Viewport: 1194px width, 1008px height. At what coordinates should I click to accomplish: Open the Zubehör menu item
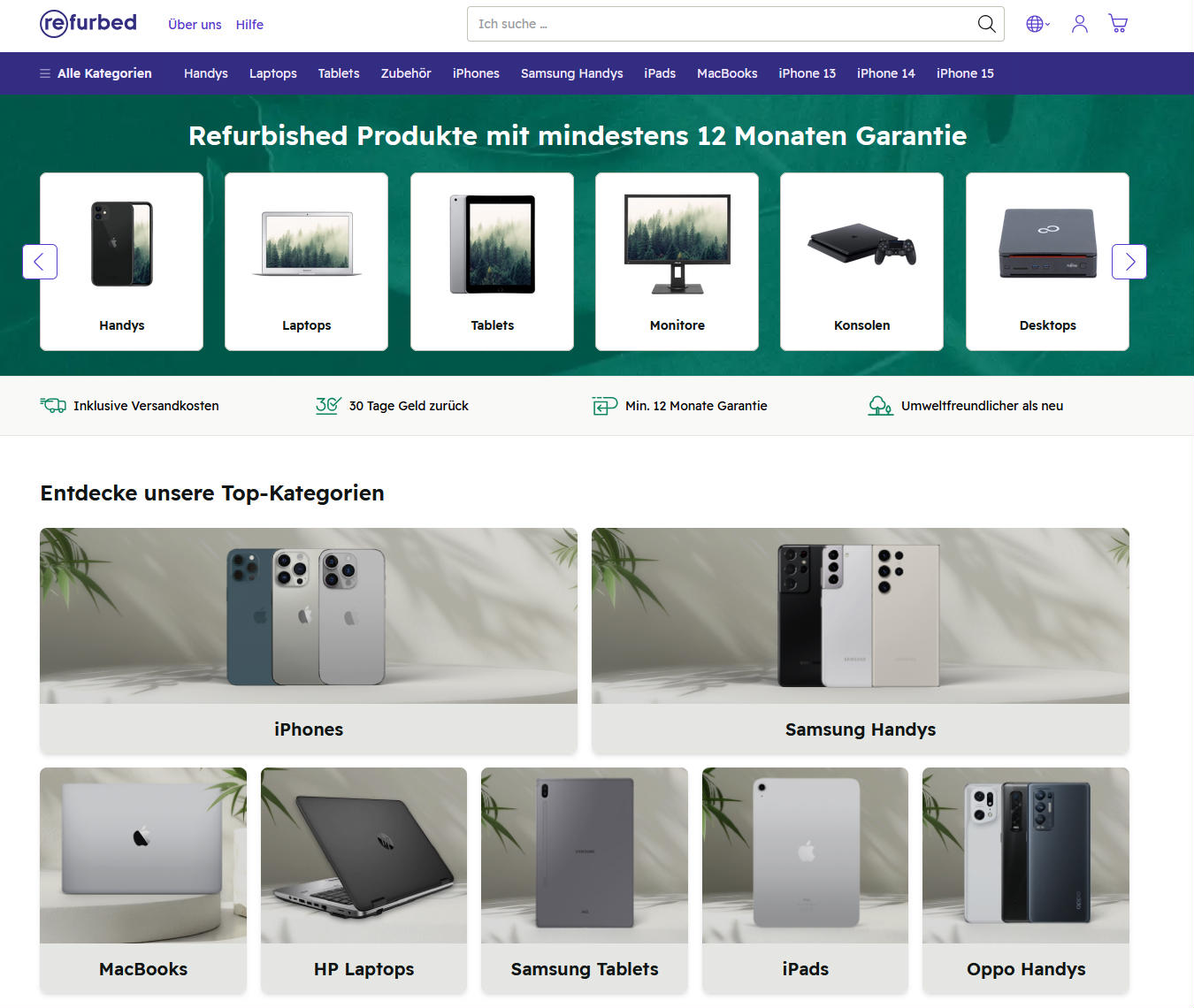[406, 73]
